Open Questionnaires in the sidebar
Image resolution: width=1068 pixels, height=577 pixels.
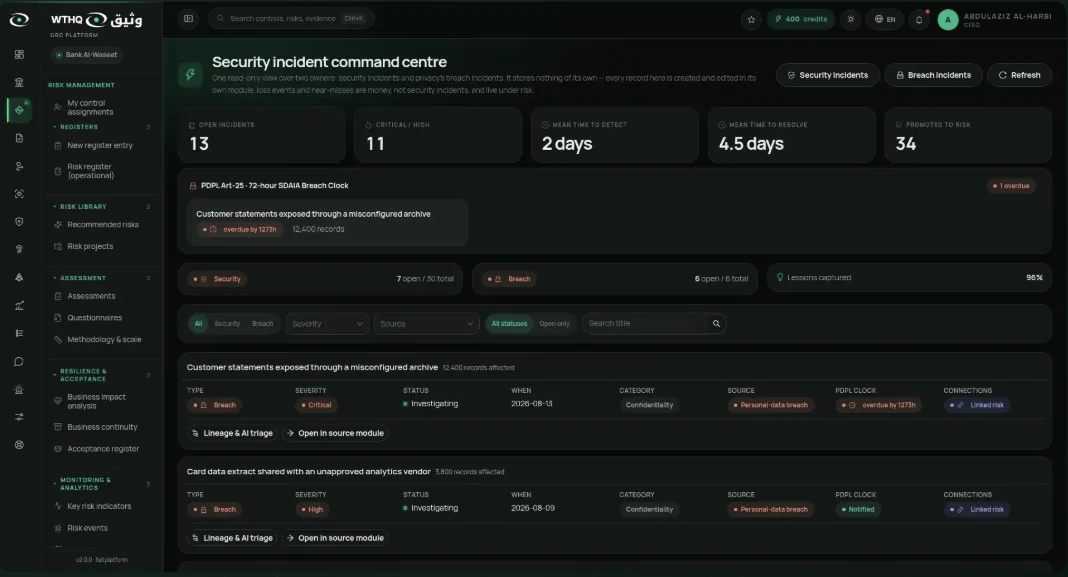[x=102, y=317]
